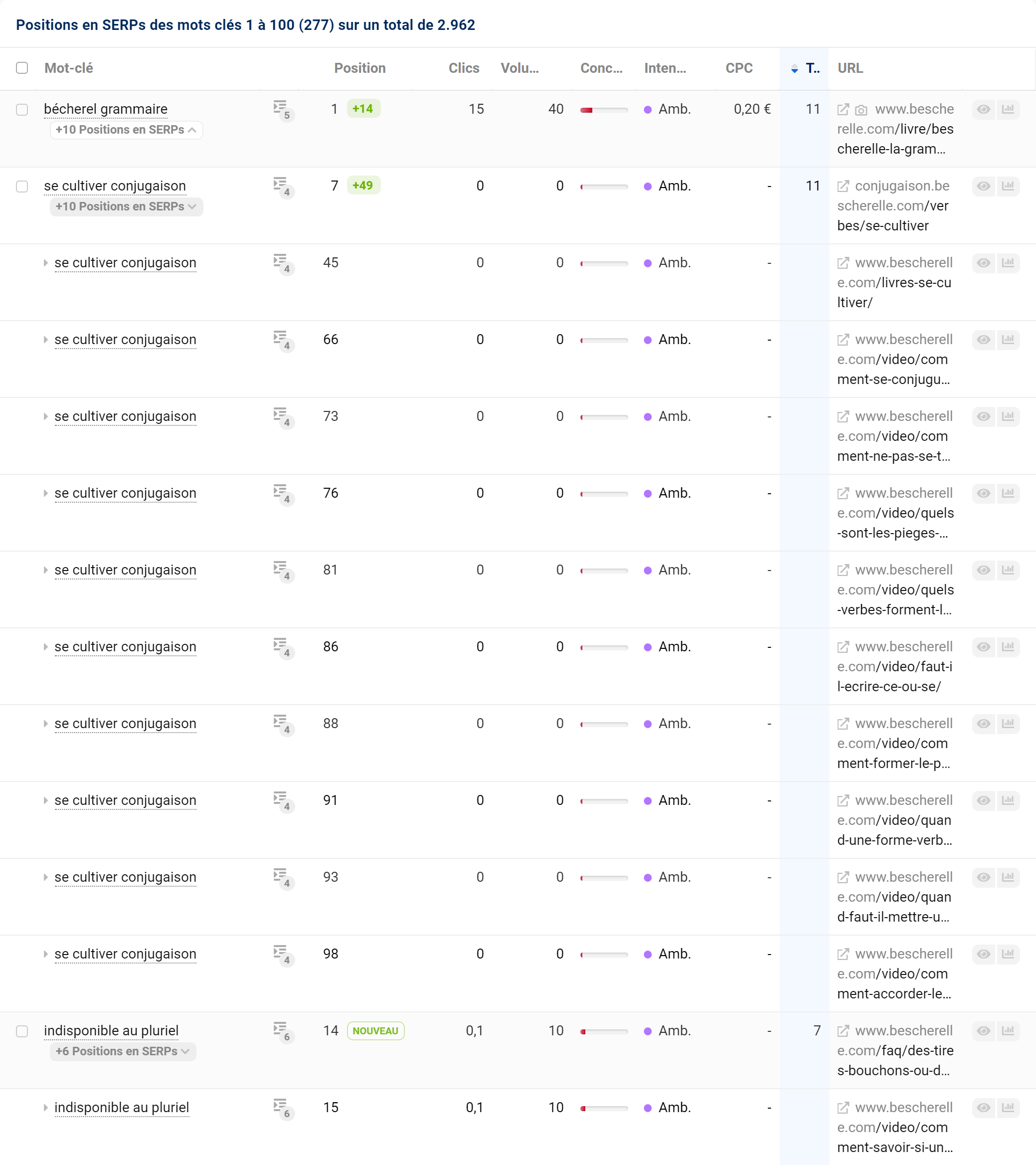1036x1165 pixels.
Task: Open SERP features icon for indisponible au pluriel position 14
Action: click(x=283, y=1032)
